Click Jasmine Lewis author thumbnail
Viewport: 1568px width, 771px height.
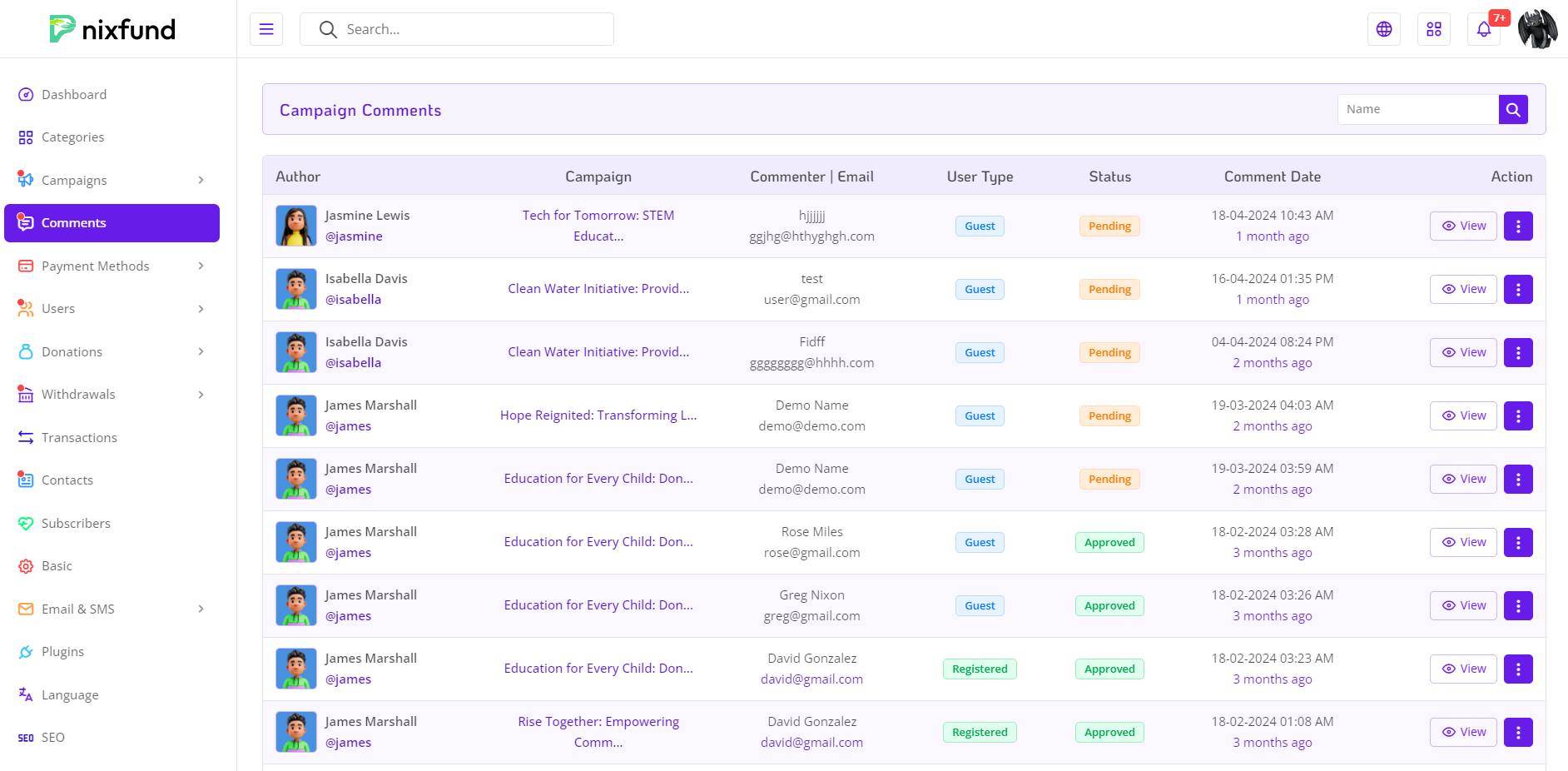click(x=296, y=226)
